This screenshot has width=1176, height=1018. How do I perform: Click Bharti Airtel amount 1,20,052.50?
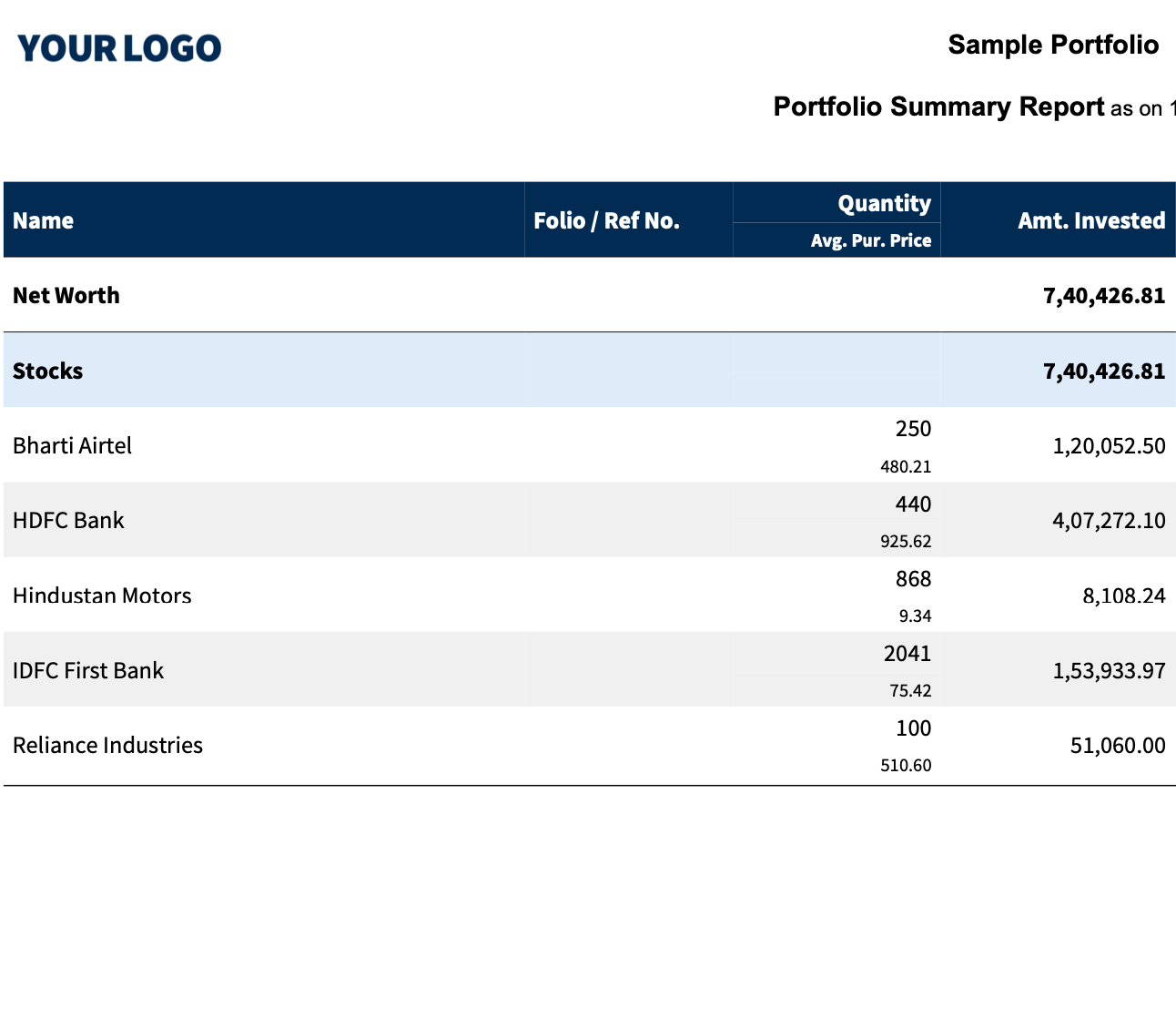tap(1109, 445)
